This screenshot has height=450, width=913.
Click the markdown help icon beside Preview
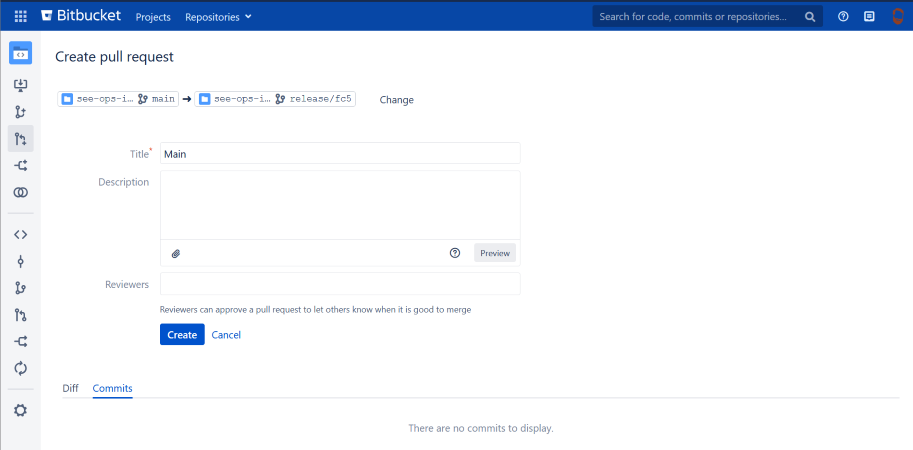tap(455, 253)
